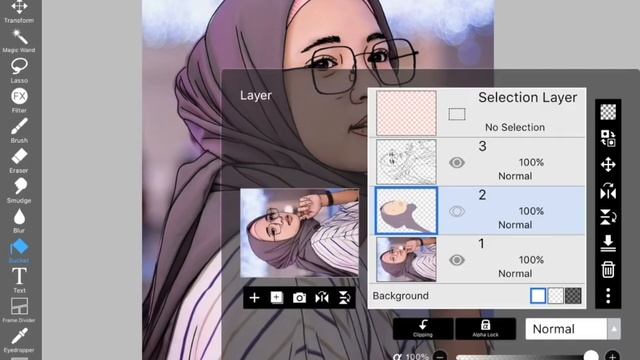The width and height of the screenshot is (640, 360).
Task: Toggle Alpha Lock for the layer
Action: (485, 329)
